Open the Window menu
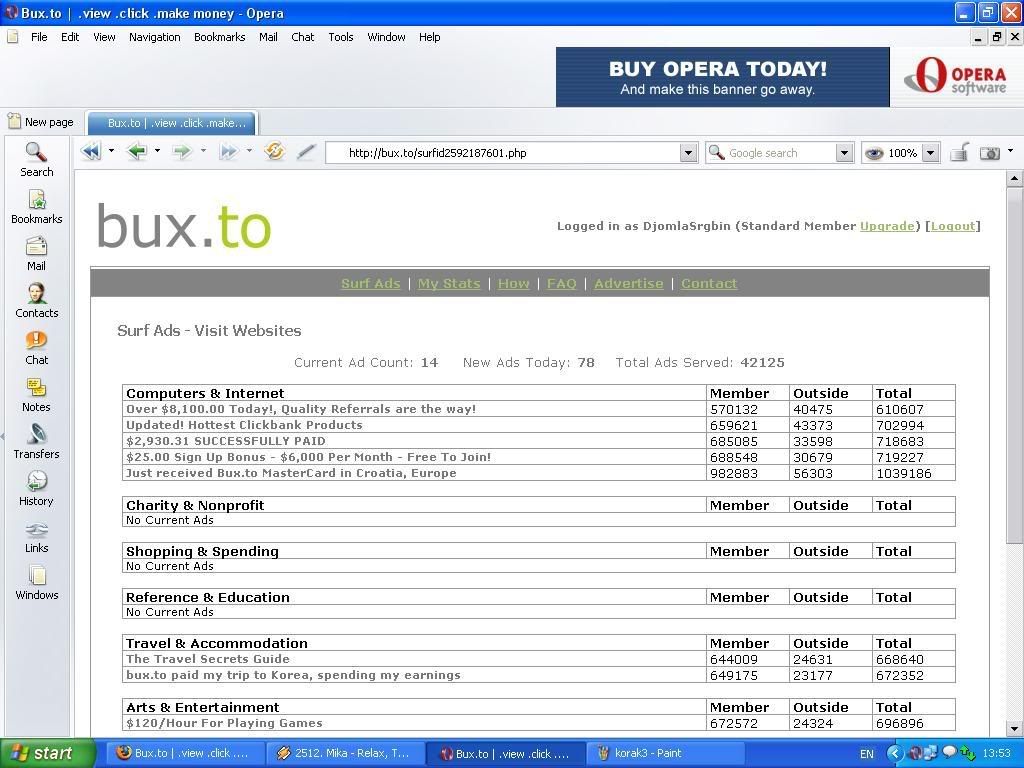The width and height of the screenshot is (1024, 768). coord(387,37)
